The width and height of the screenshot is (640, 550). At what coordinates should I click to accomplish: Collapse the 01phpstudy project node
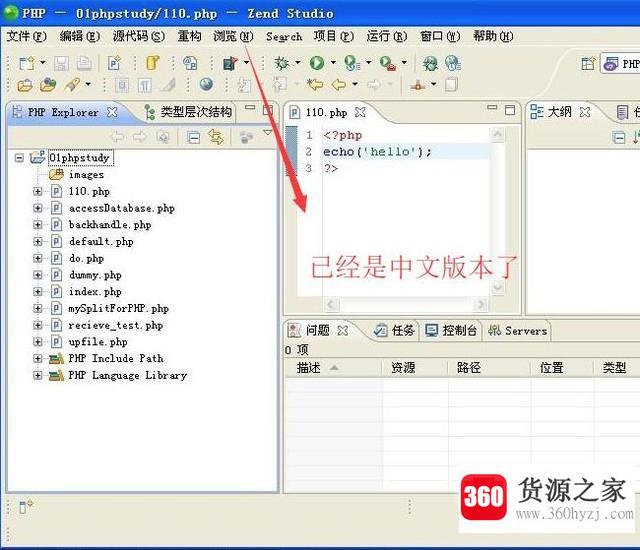(19, 157)
